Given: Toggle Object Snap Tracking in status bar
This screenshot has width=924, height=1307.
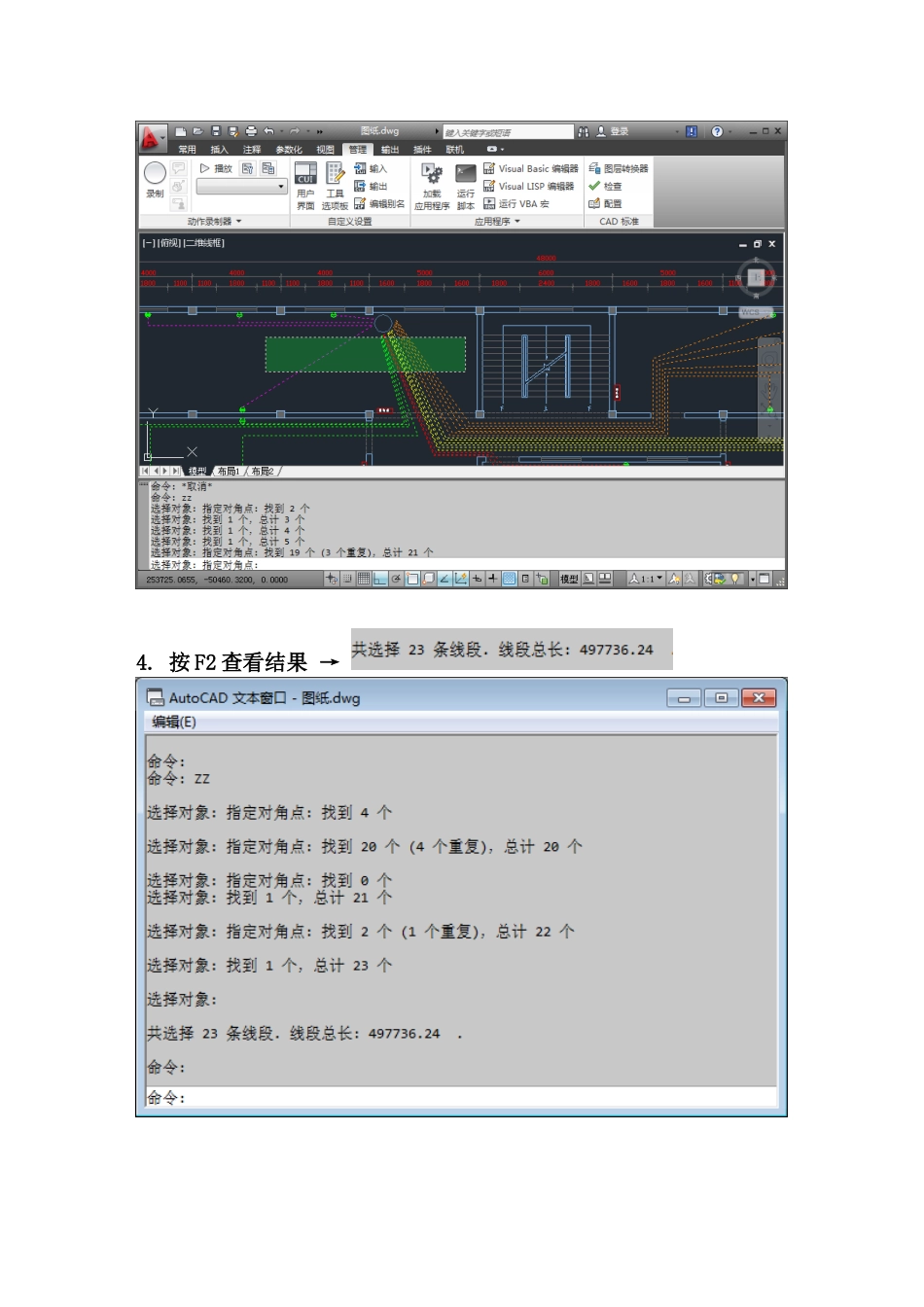Looking at the screenshot, I should tap(445, 579).
